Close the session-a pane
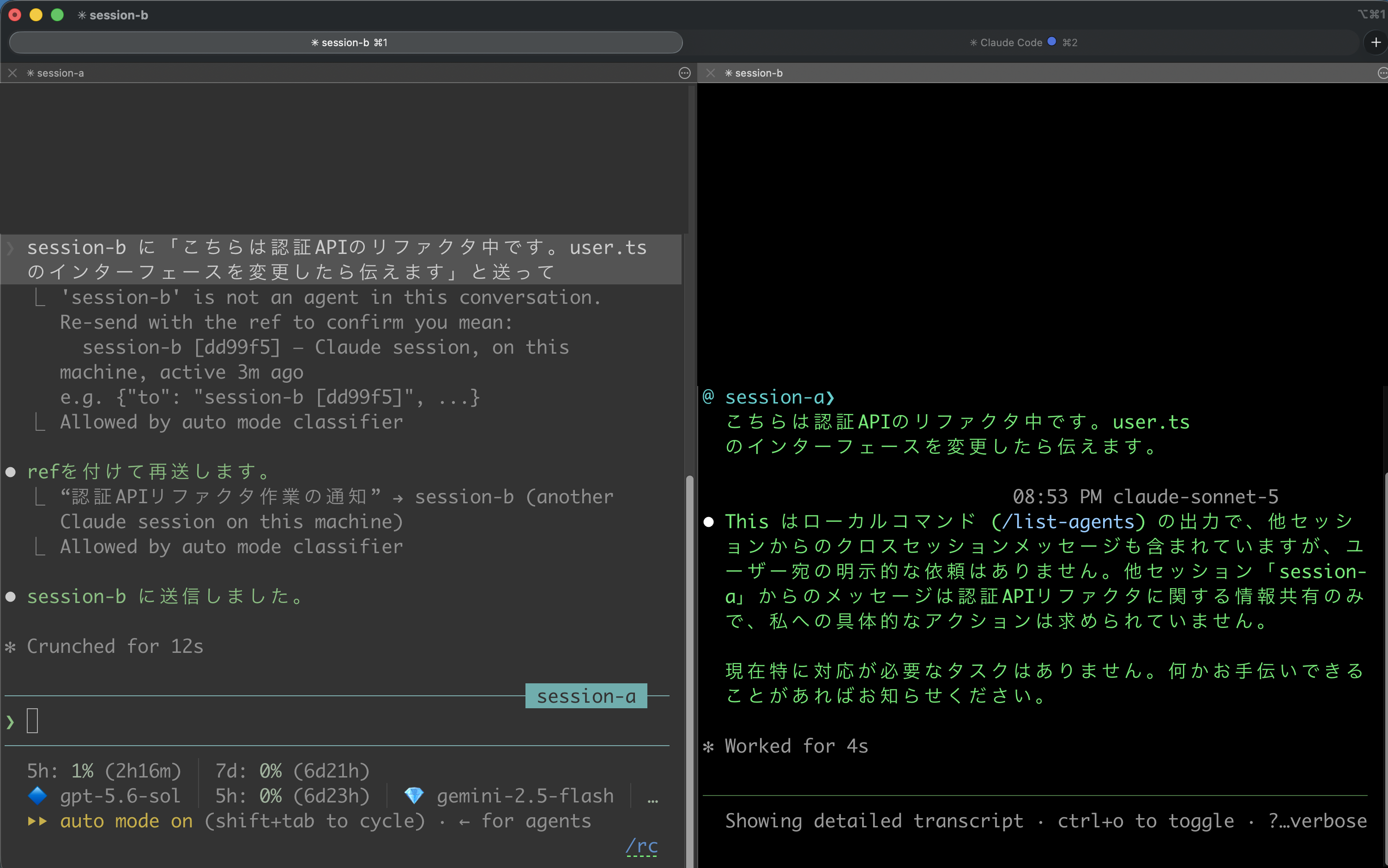Viewport: 1388px width, 868px height. (12, 73)
